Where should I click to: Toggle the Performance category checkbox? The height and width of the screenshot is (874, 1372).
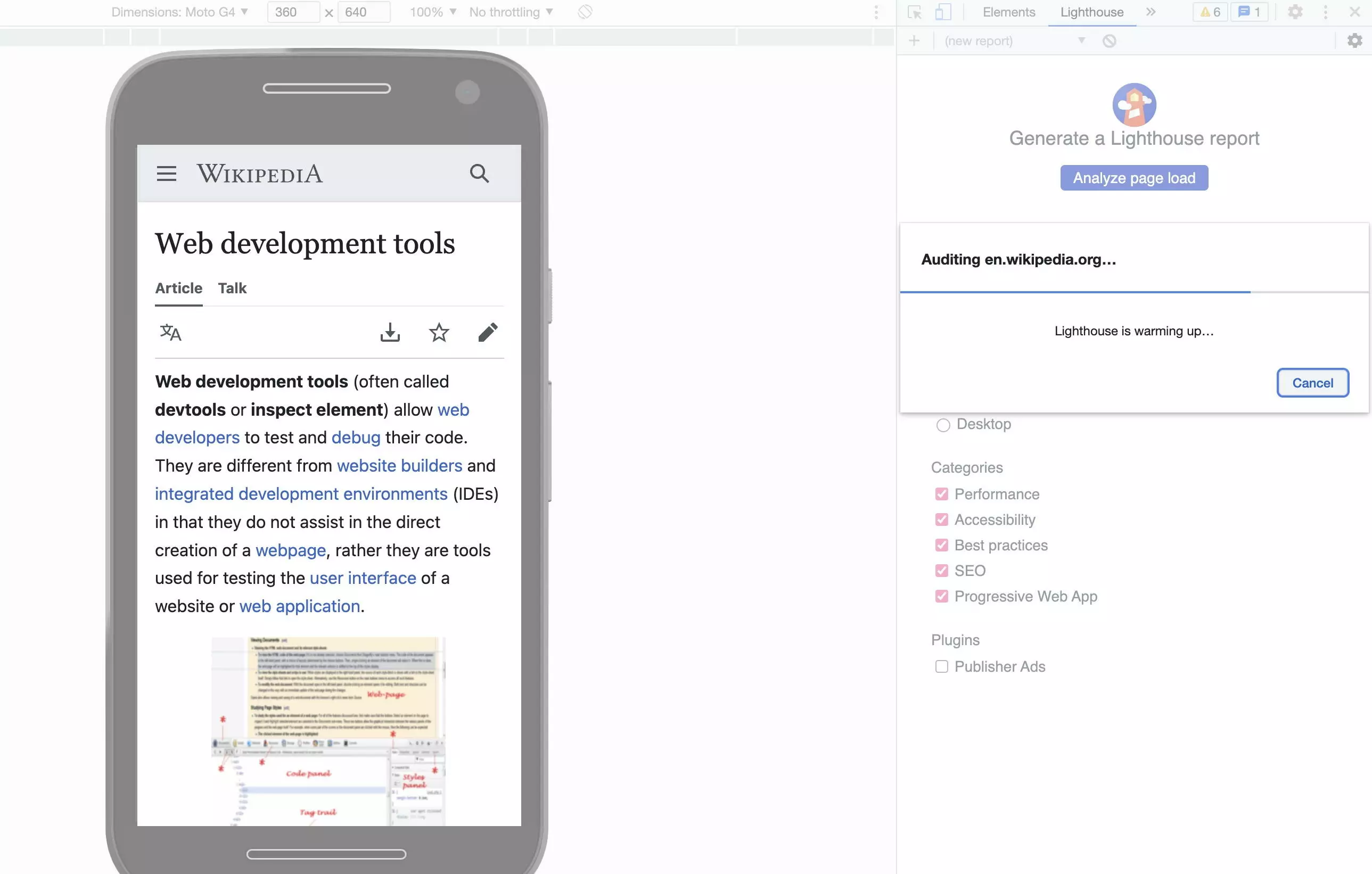tap(940, 494)
